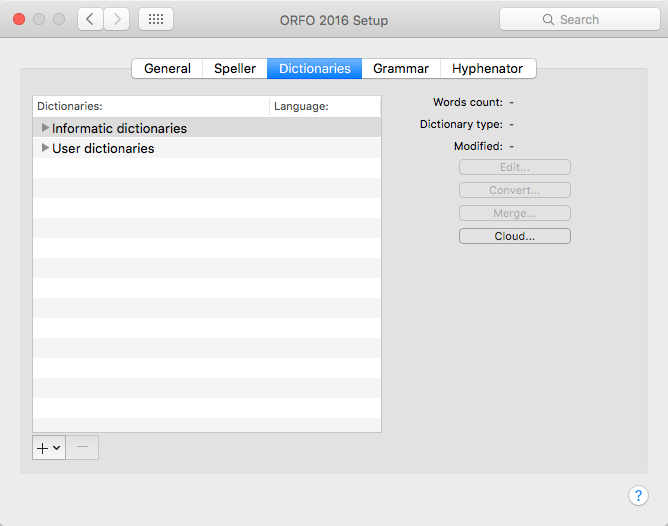Screen dimensions: 668x526
Task: Select the Dictionaries tab
Action: pos(314,69)
